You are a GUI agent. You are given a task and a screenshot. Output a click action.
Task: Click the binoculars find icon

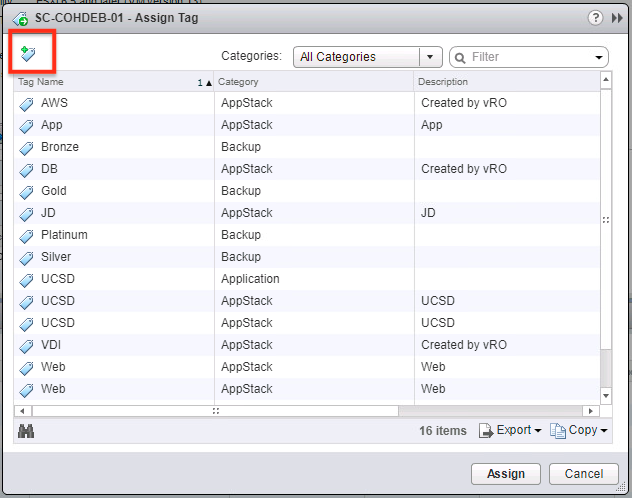point(26,431)
